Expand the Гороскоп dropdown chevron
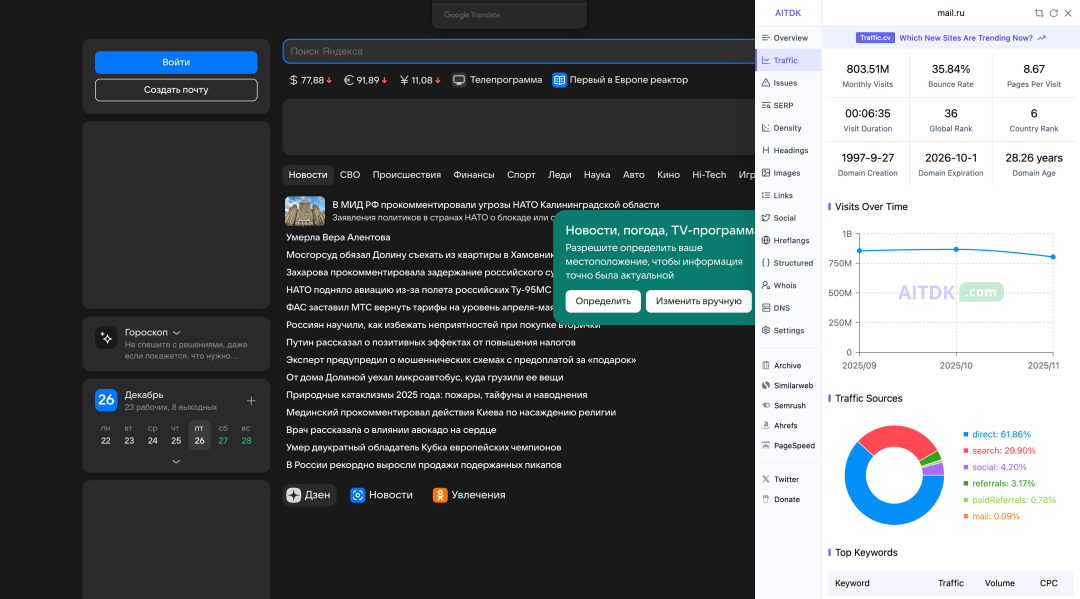1080x599 pixels. point(176,333)
